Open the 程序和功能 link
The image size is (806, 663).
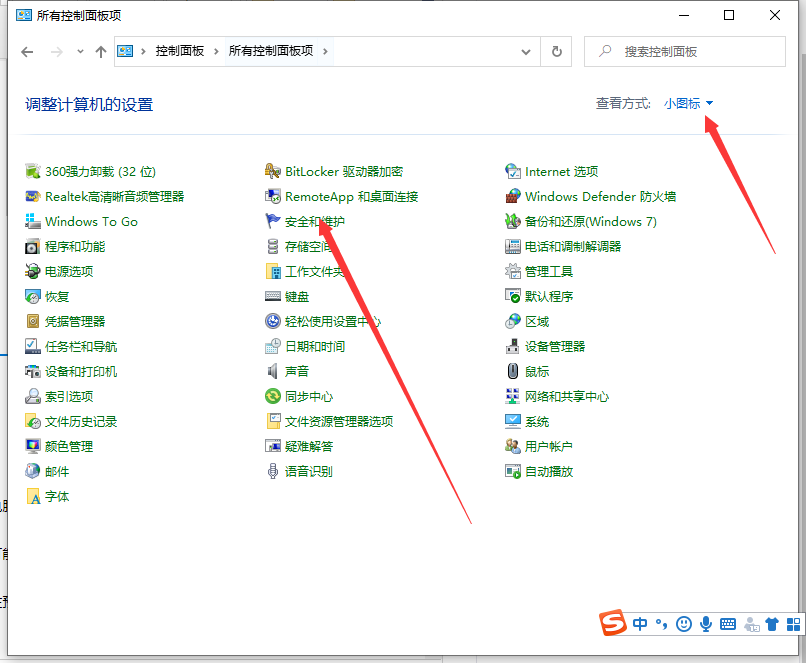pos(75,247)
